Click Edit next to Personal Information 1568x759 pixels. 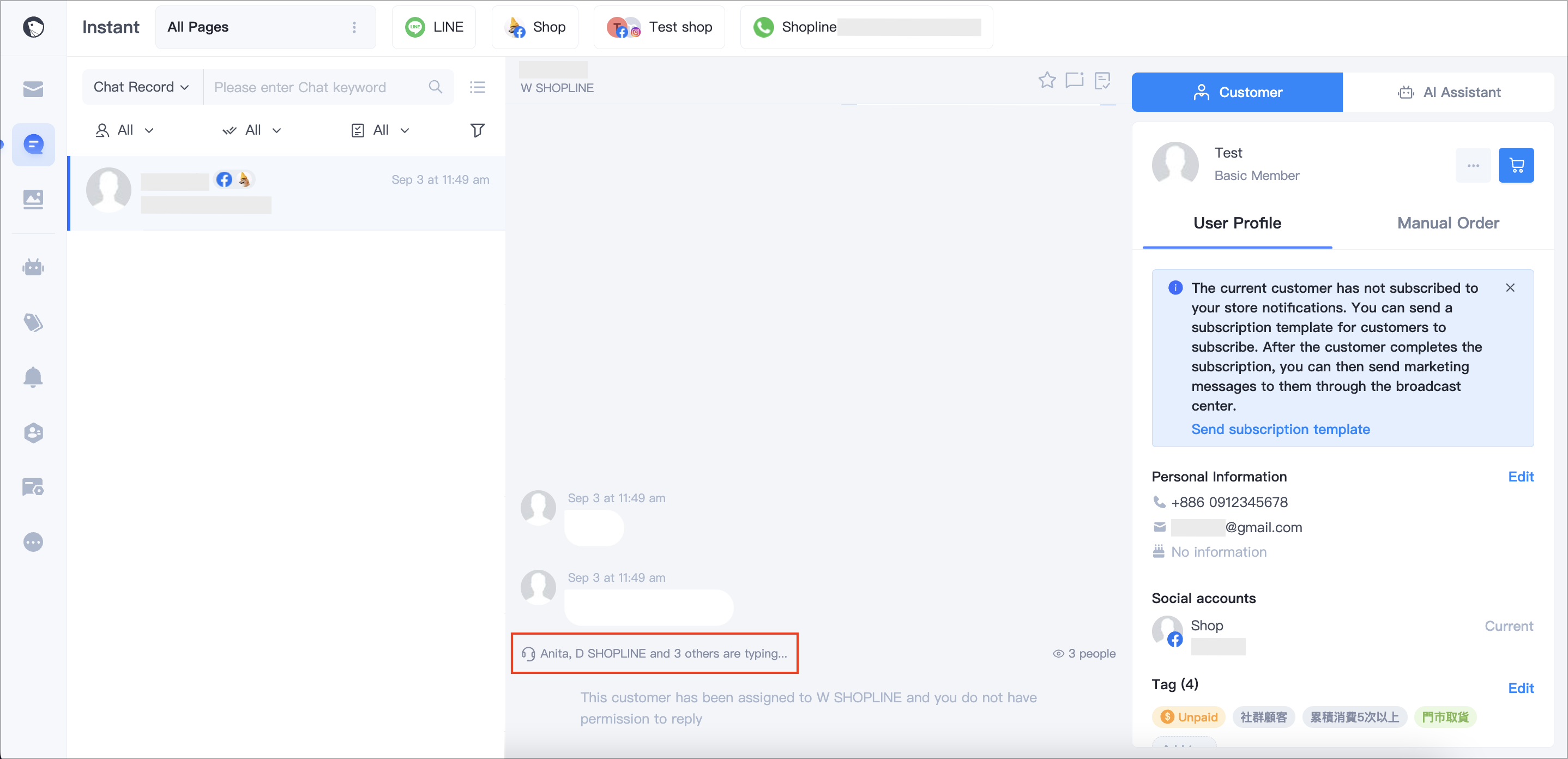pyautogui.click(x=1521, y=477)
